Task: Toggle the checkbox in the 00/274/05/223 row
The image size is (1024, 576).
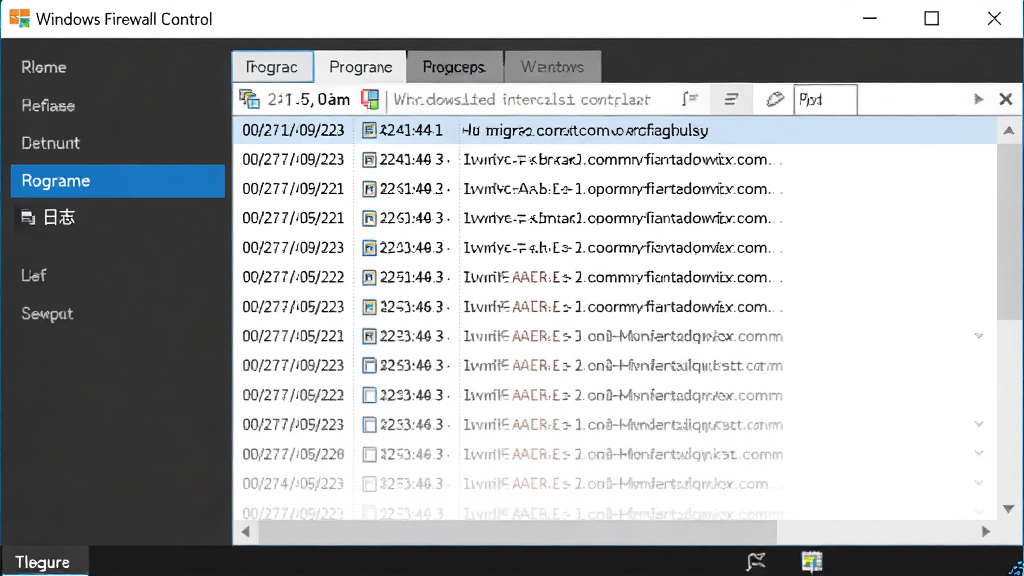Action: [x=369, y=484]
